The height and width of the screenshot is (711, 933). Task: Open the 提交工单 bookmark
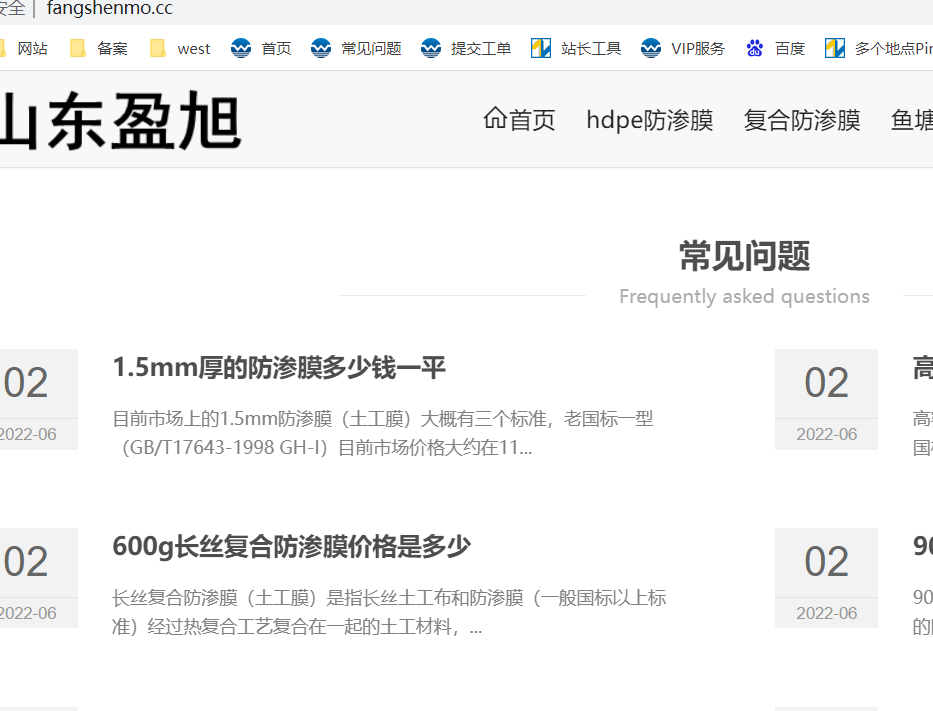tap(467, 48)
